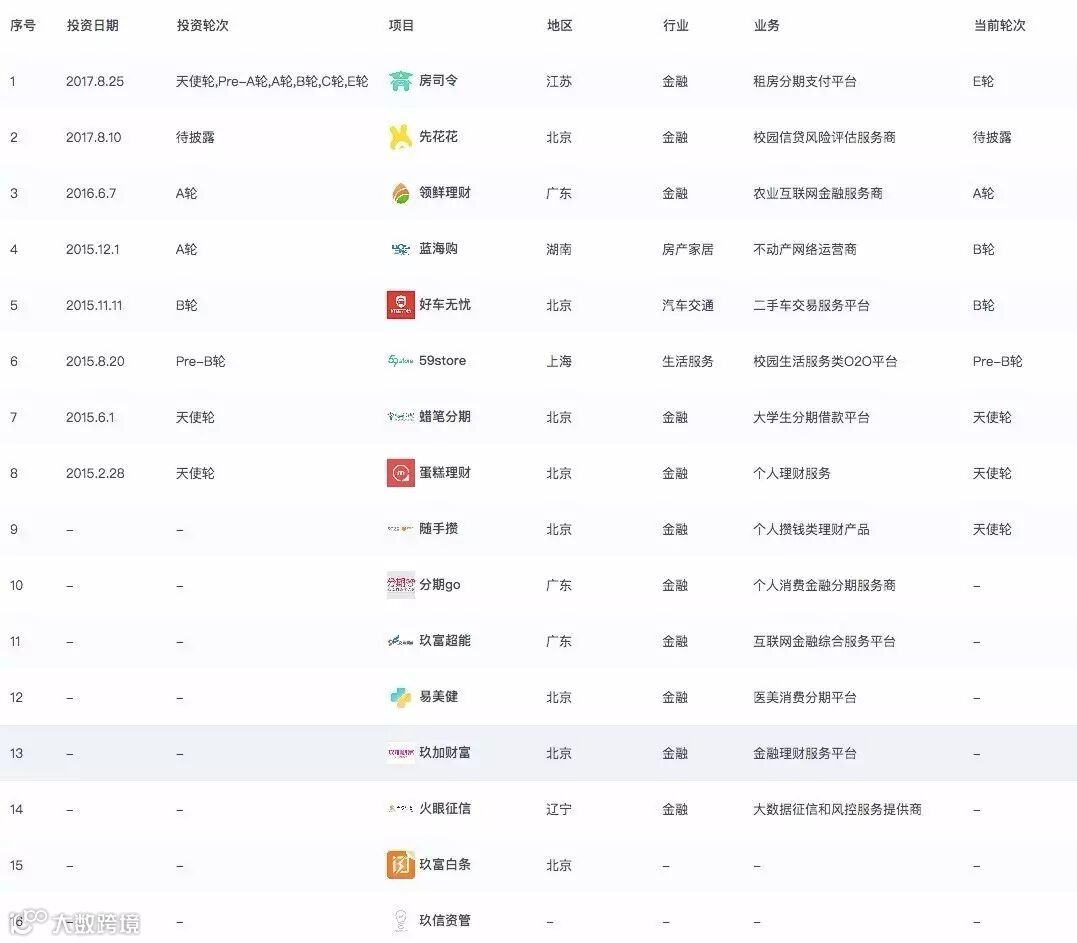Screen dimensions: 1077x943
Task: Open the 玖富白条 project name
Action: point(445,864)
